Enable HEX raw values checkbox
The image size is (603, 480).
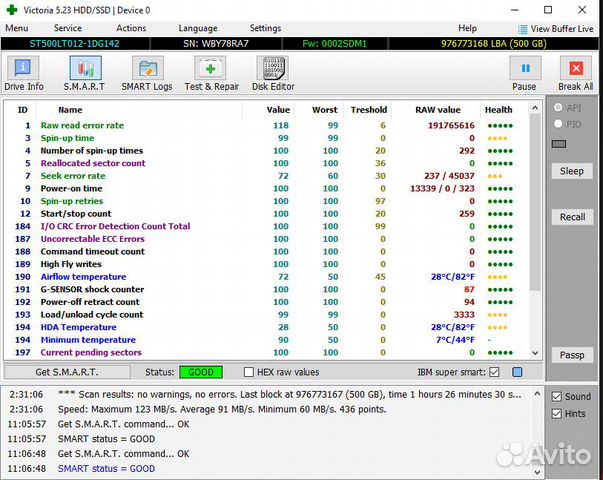(x=249, y=372)
